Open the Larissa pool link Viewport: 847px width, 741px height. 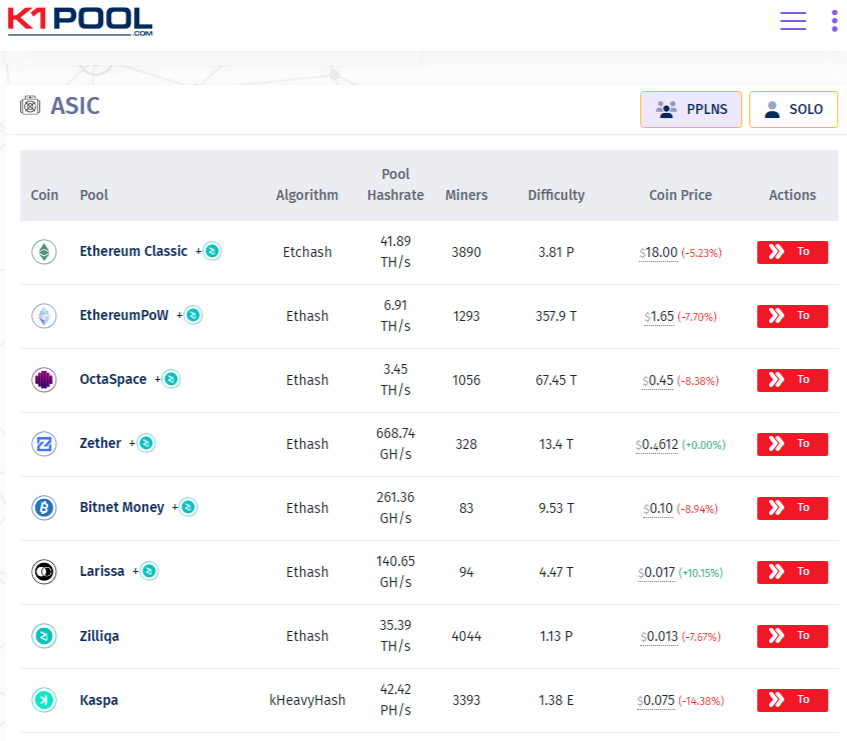tap(102, 571)
